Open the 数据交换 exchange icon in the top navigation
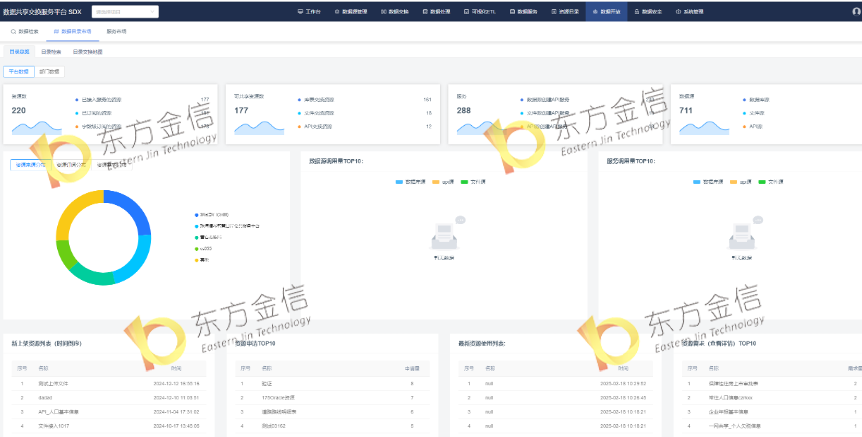Screen dimensions: 862x437 (384, 12)
